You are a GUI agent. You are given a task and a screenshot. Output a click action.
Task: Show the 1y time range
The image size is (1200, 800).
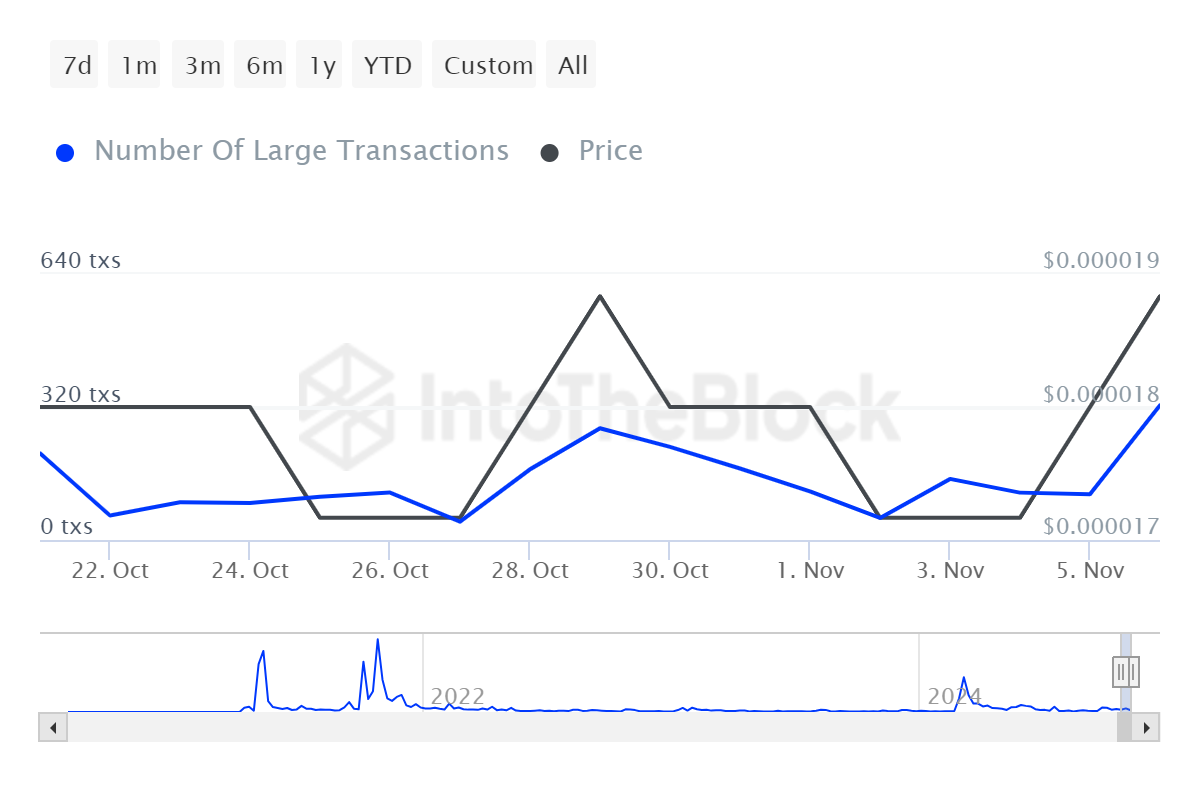322,65
